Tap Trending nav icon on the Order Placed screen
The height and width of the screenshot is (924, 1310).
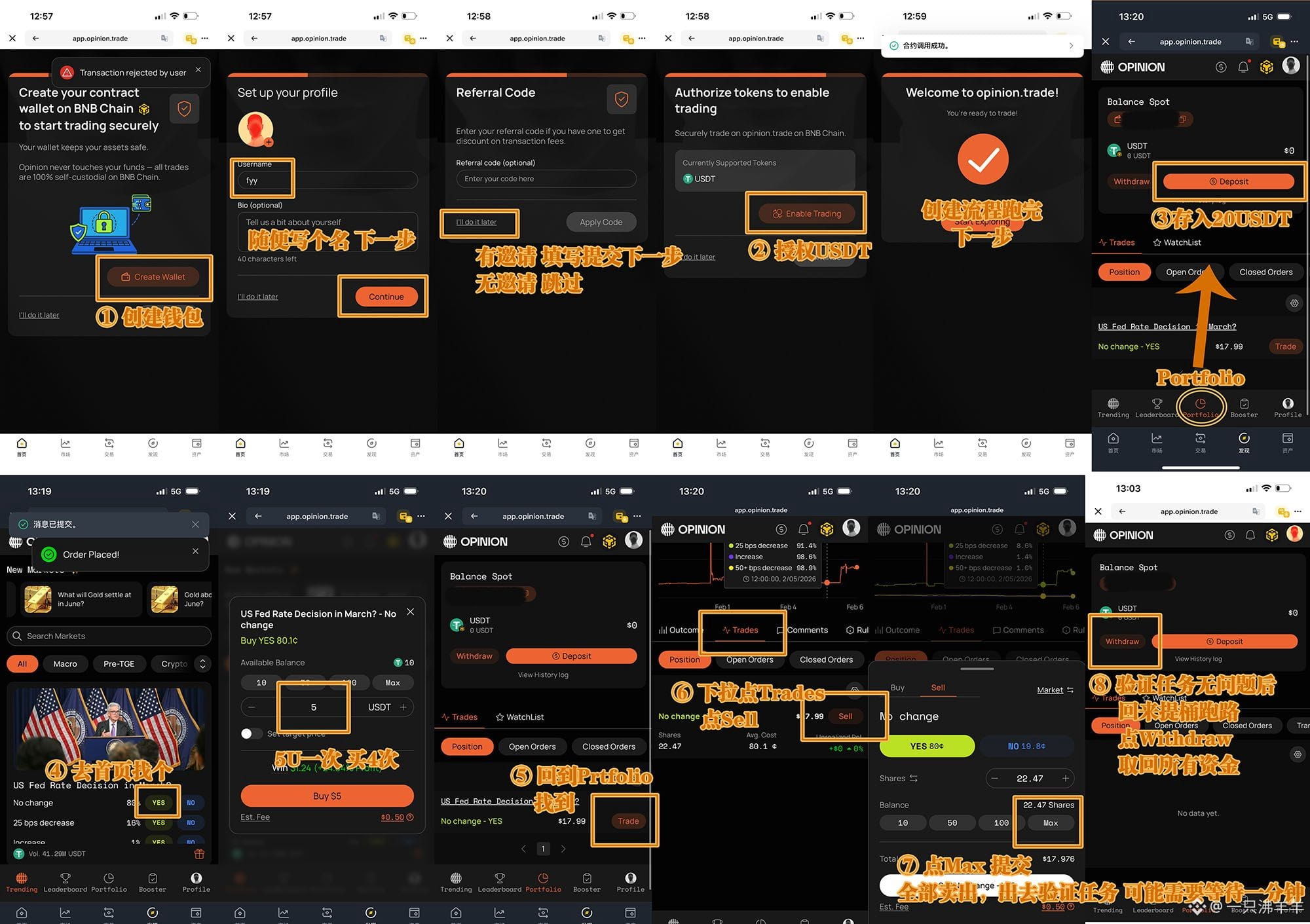coord(22,882)
